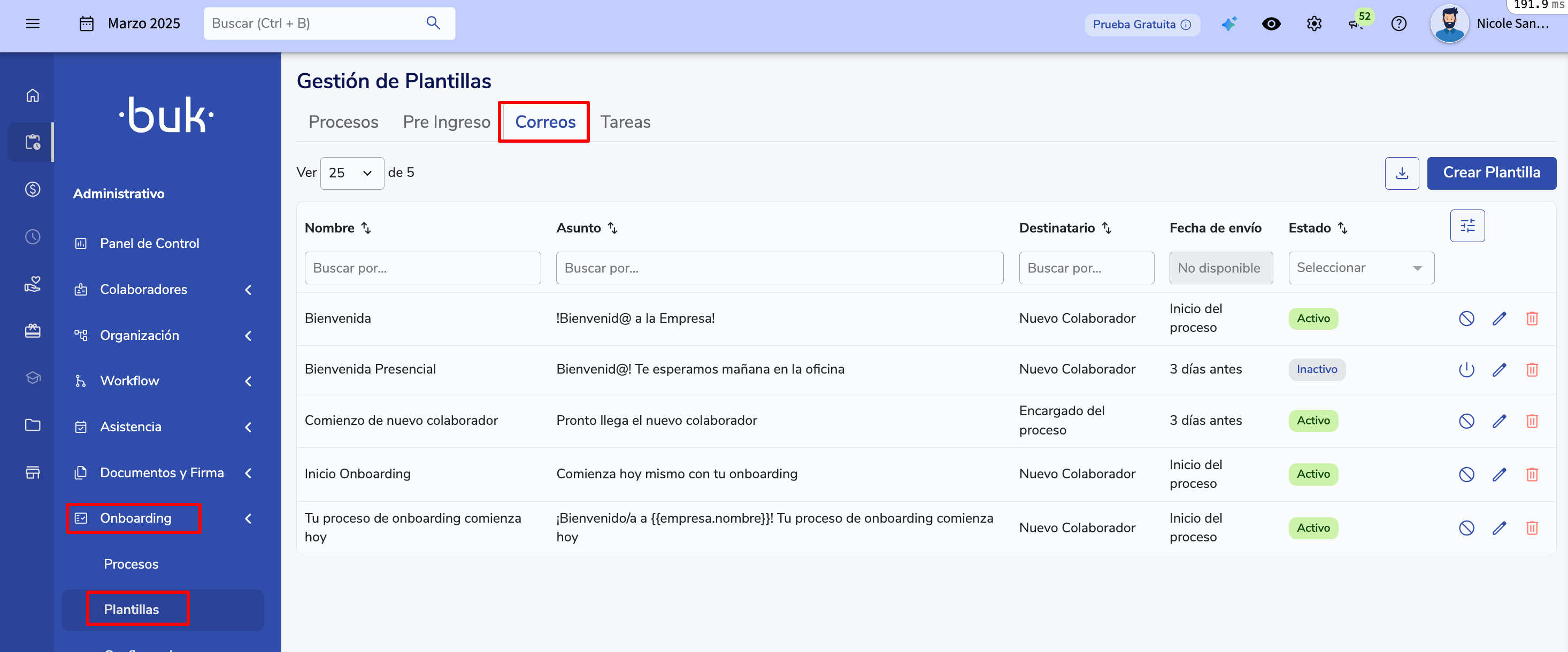Click the AI sparkle icon in header
Viewport: 1568px width, 652px height.
click(1228, 25)
